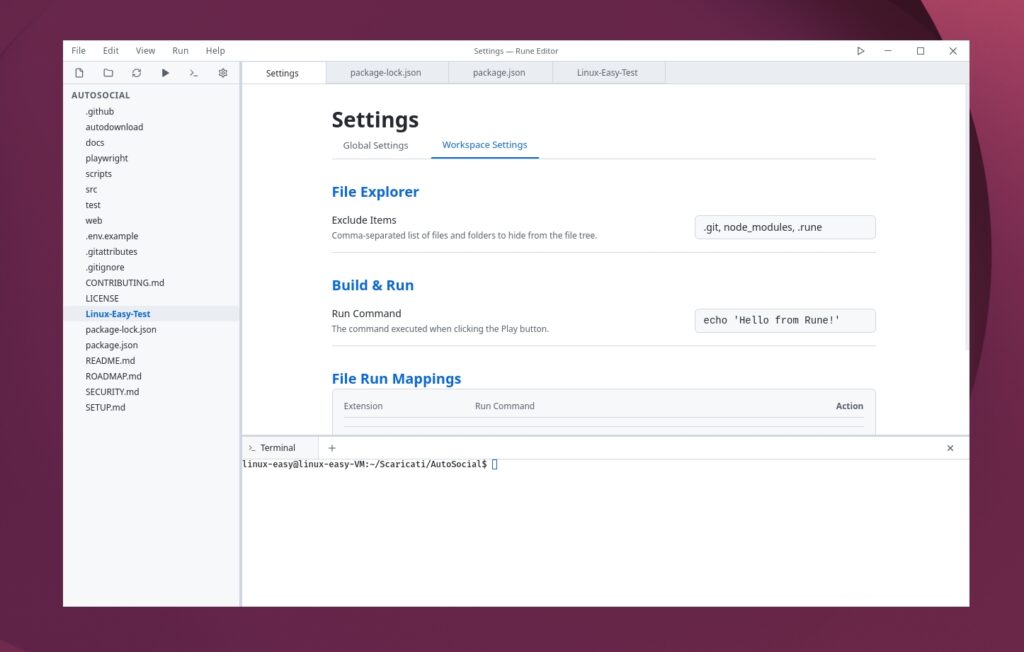The width and height of the screenshot is (1024, 652).
Task: Select the Global Settings tab
Action: coord(376,145)
